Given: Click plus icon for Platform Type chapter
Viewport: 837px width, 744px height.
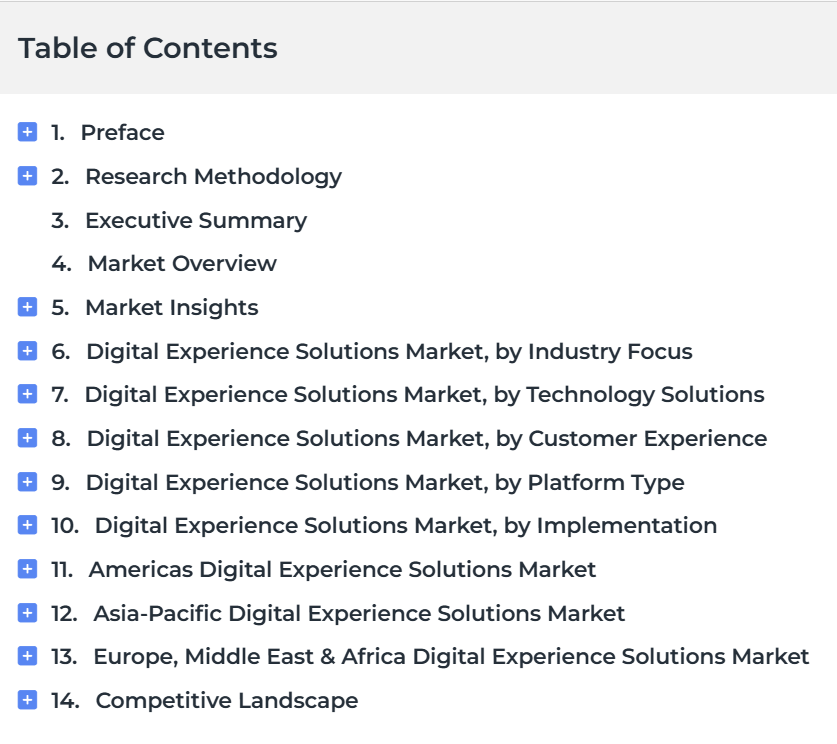Looking at the screenshot, I should (x=27, y=481).
